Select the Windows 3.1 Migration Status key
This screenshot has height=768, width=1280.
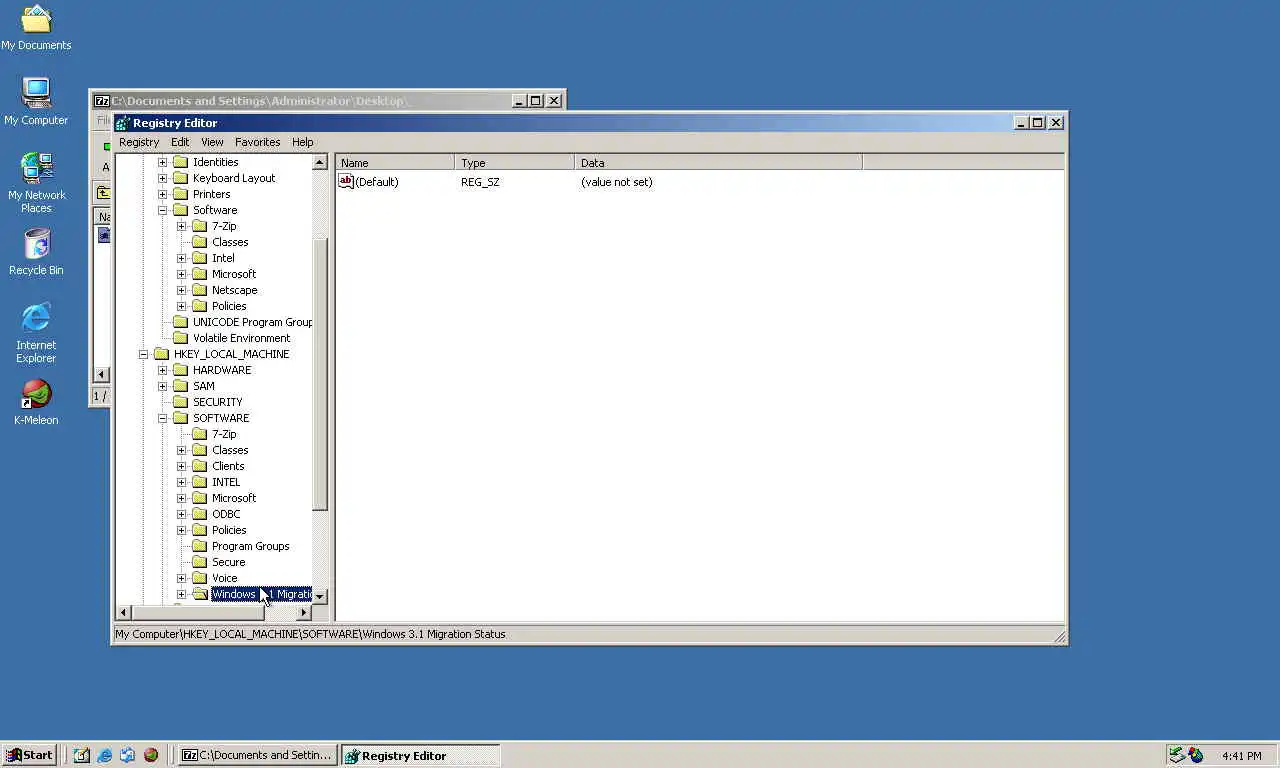(262, 594)
